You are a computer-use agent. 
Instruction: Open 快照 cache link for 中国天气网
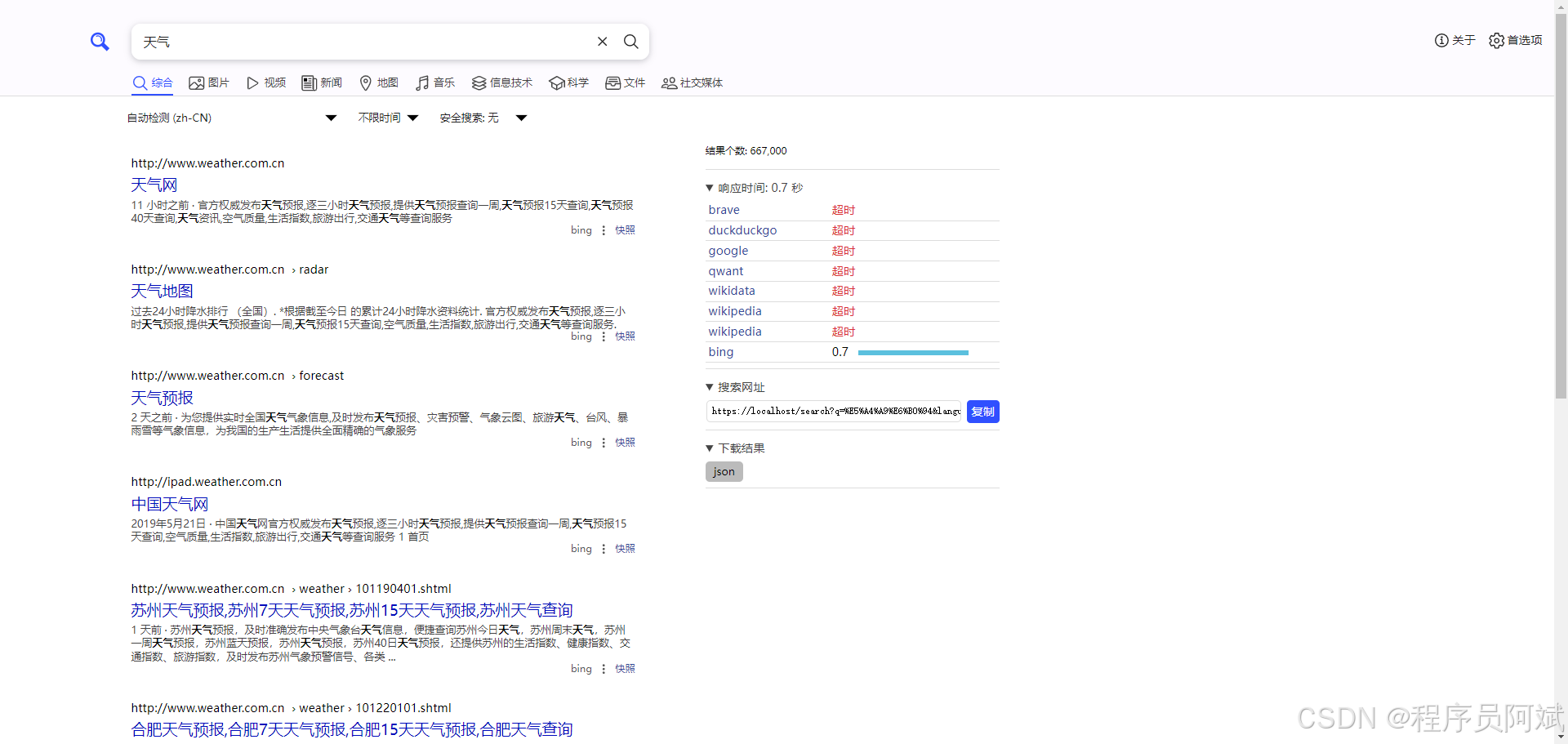[625, 549]
